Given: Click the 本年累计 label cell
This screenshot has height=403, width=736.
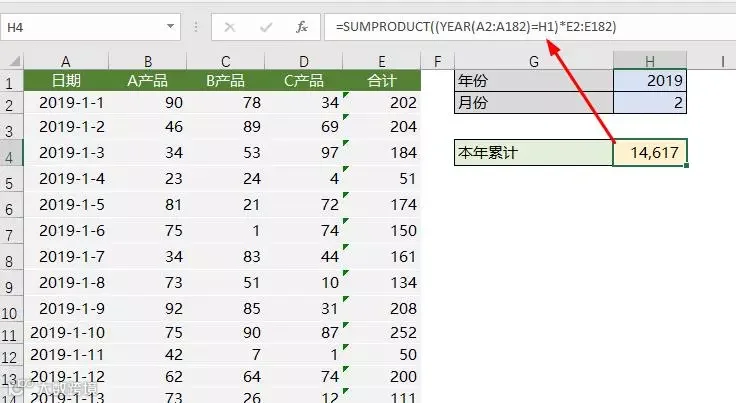Looking at the screenshot, I should 534,152.
